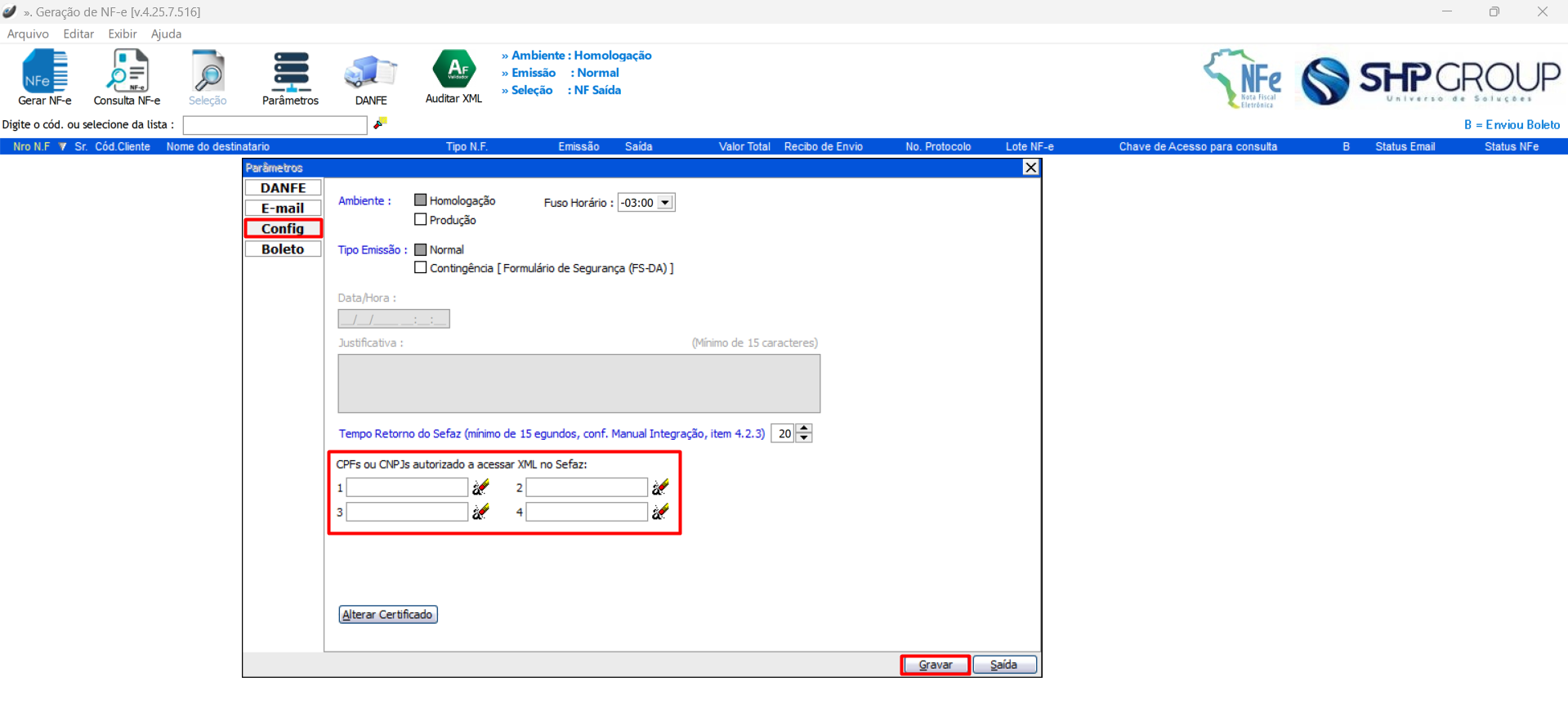Image resolution: width=1568 pixels, height=717 pixels.
Task: Expand the Fuso Horário dropdown
Action: (x=665, y=203)
